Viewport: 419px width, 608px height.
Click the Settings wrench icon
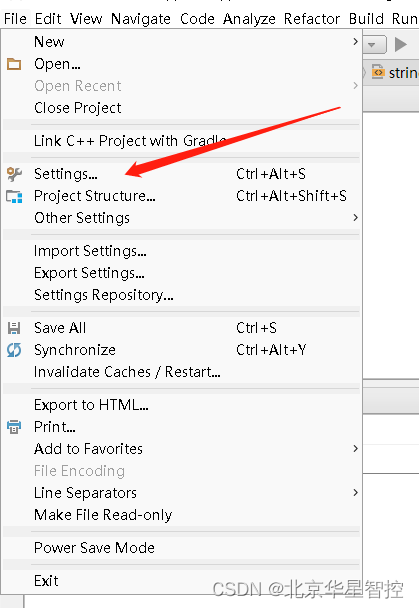tap(14, 174)
